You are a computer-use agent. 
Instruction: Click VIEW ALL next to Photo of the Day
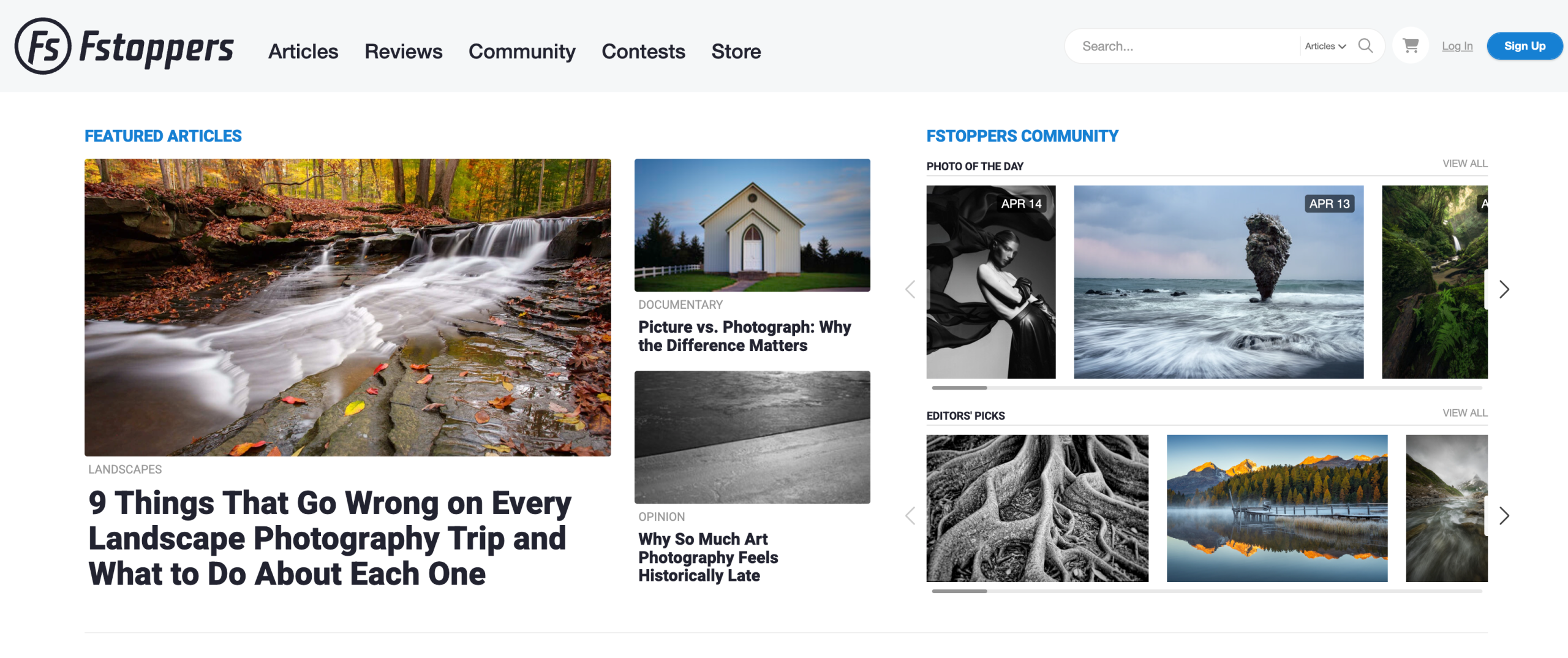coord(1464,164)
